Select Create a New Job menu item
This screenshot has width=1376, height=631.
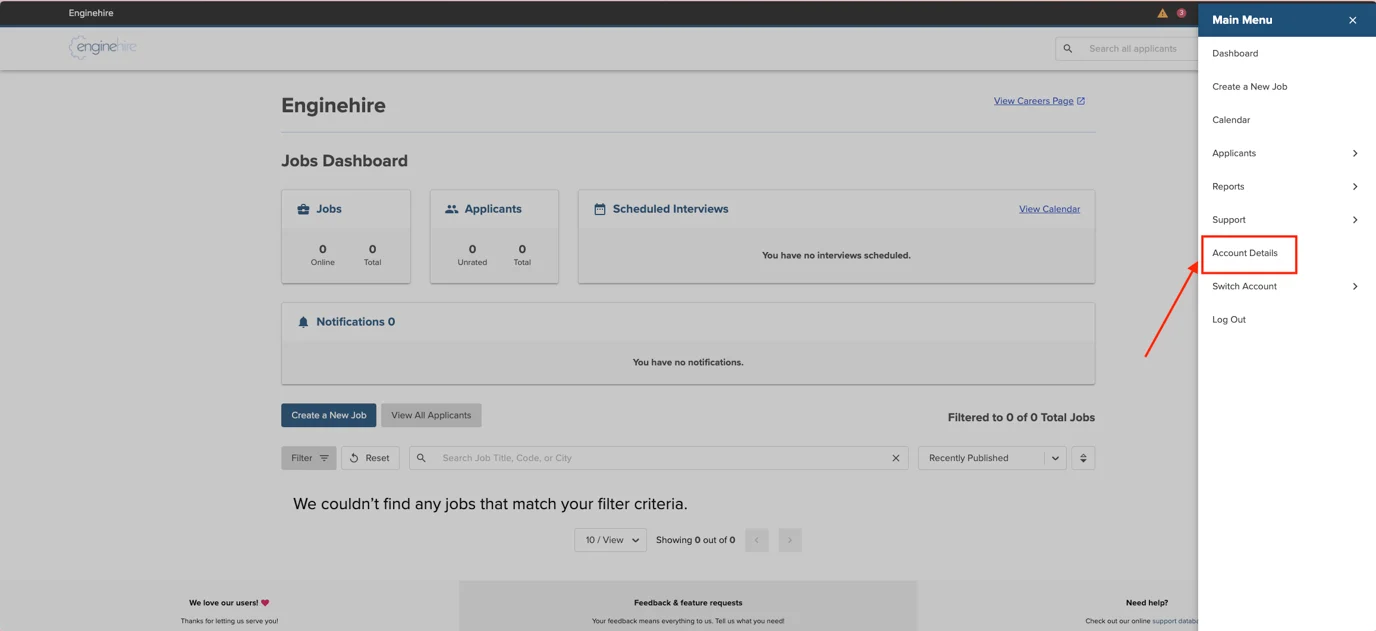point(1249,87)
